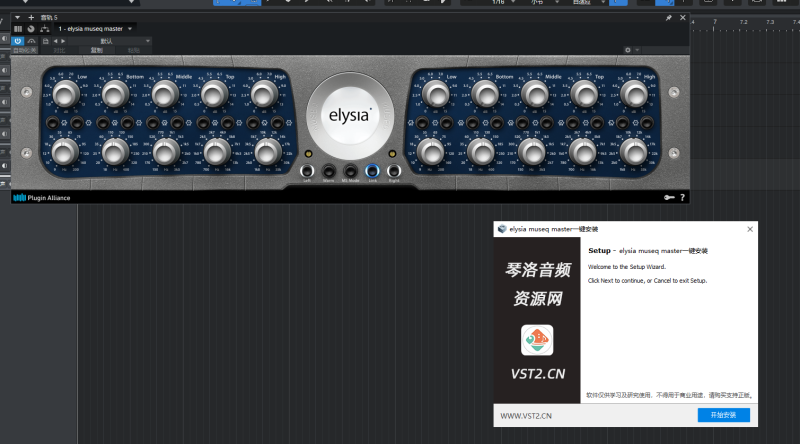Image resolution: width=800 pixels, height=444 pixels.
Task: Click the Right channel activation button
Action: (x=394, y=172)
